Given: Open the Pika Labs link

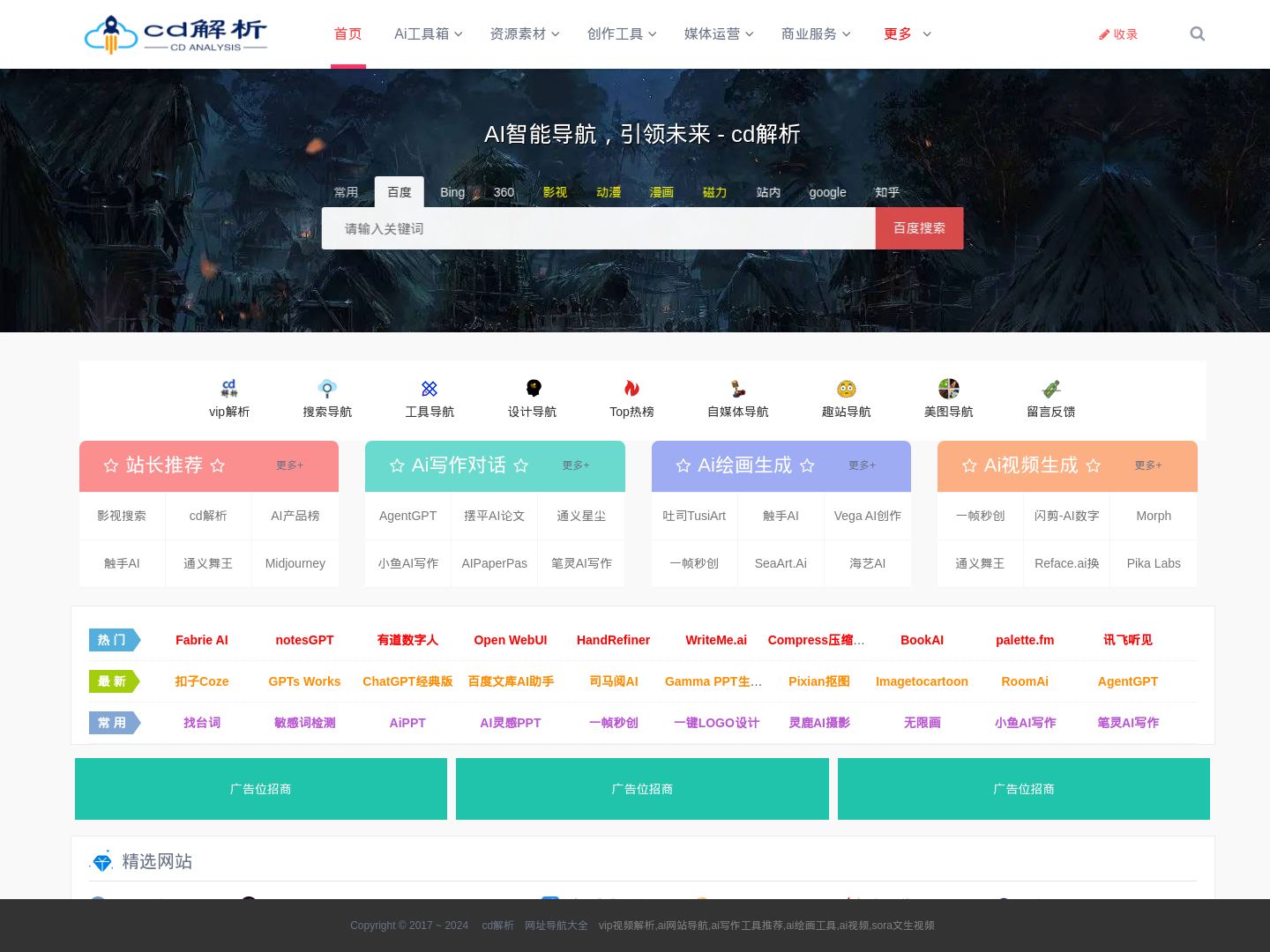Looking at the screenshot, I should tap(1154, 563).
